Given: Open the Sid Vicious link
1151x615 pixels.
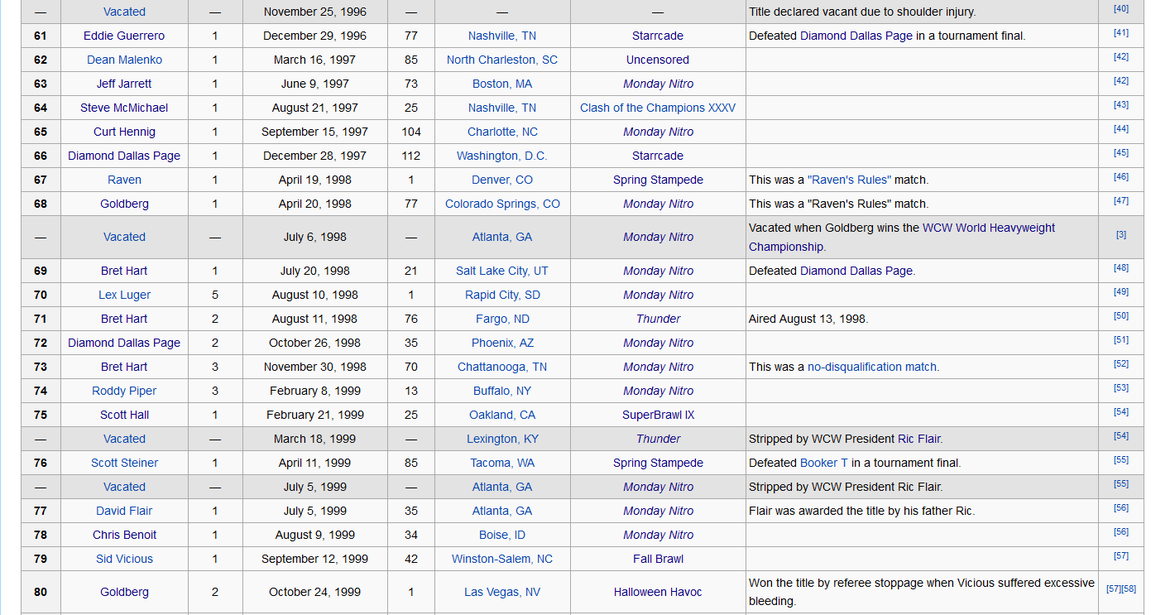Looking at the screenshot, I should point(124,559).
